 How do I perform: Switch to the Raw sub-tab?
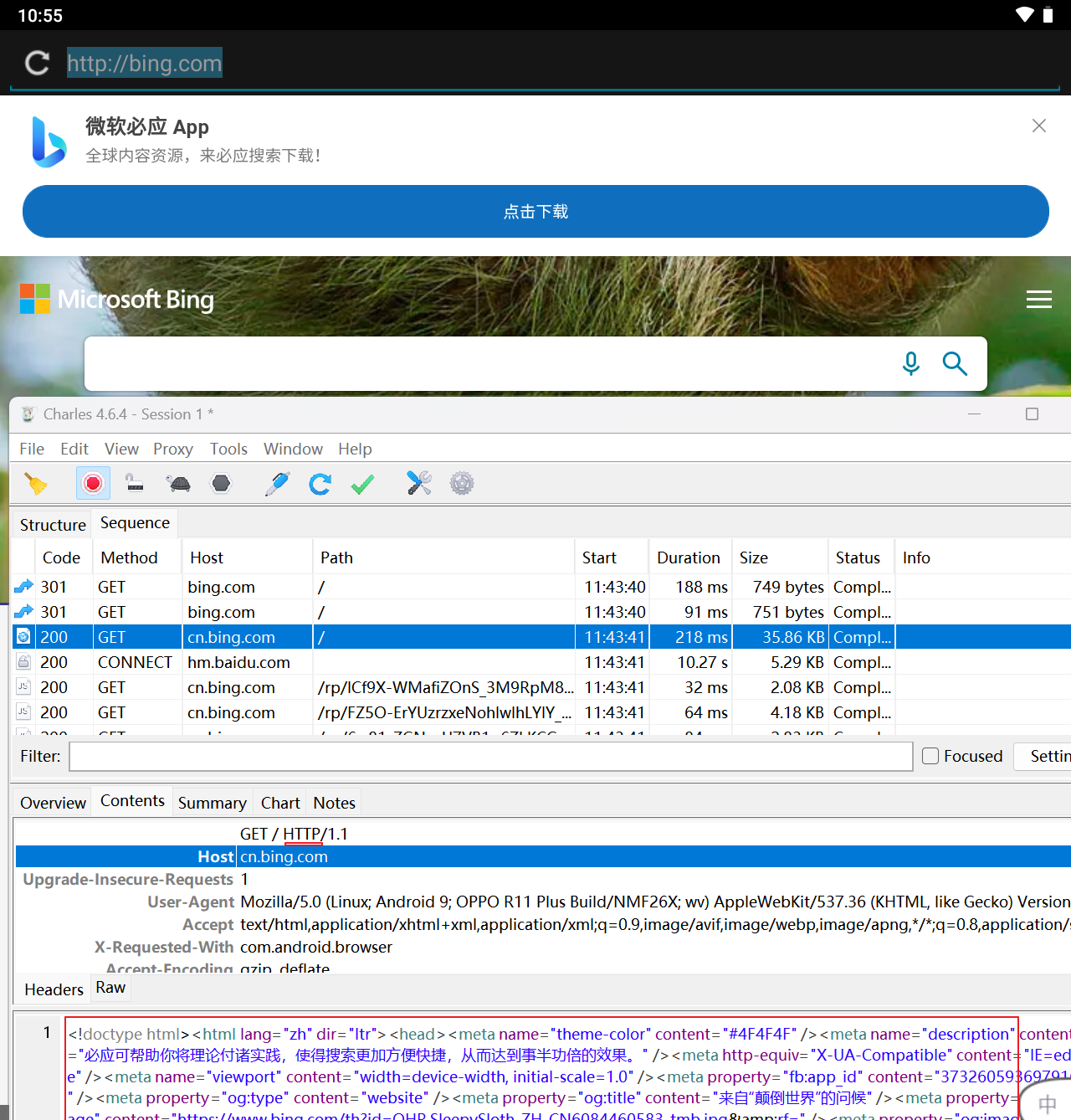[x=110, y=988]
